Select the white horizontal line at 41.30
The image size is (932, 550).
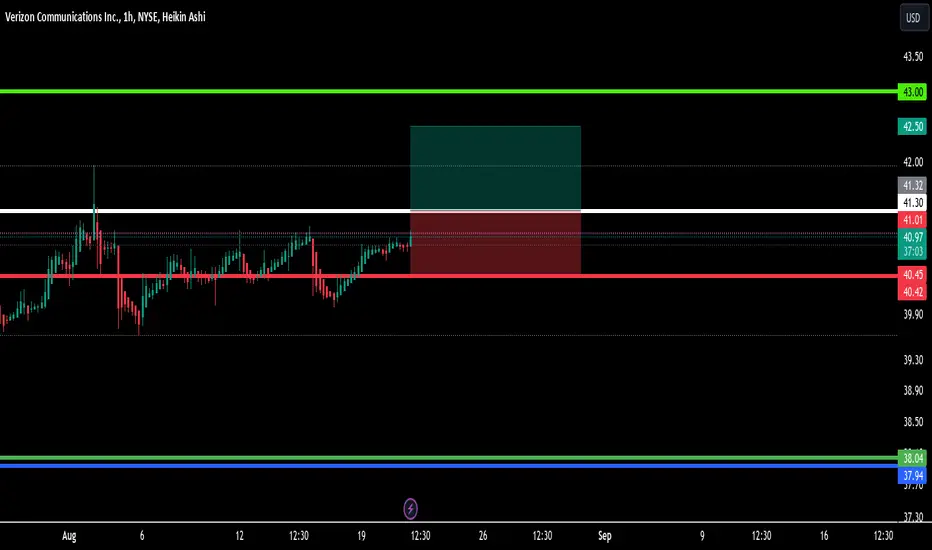tap(449, 211)
